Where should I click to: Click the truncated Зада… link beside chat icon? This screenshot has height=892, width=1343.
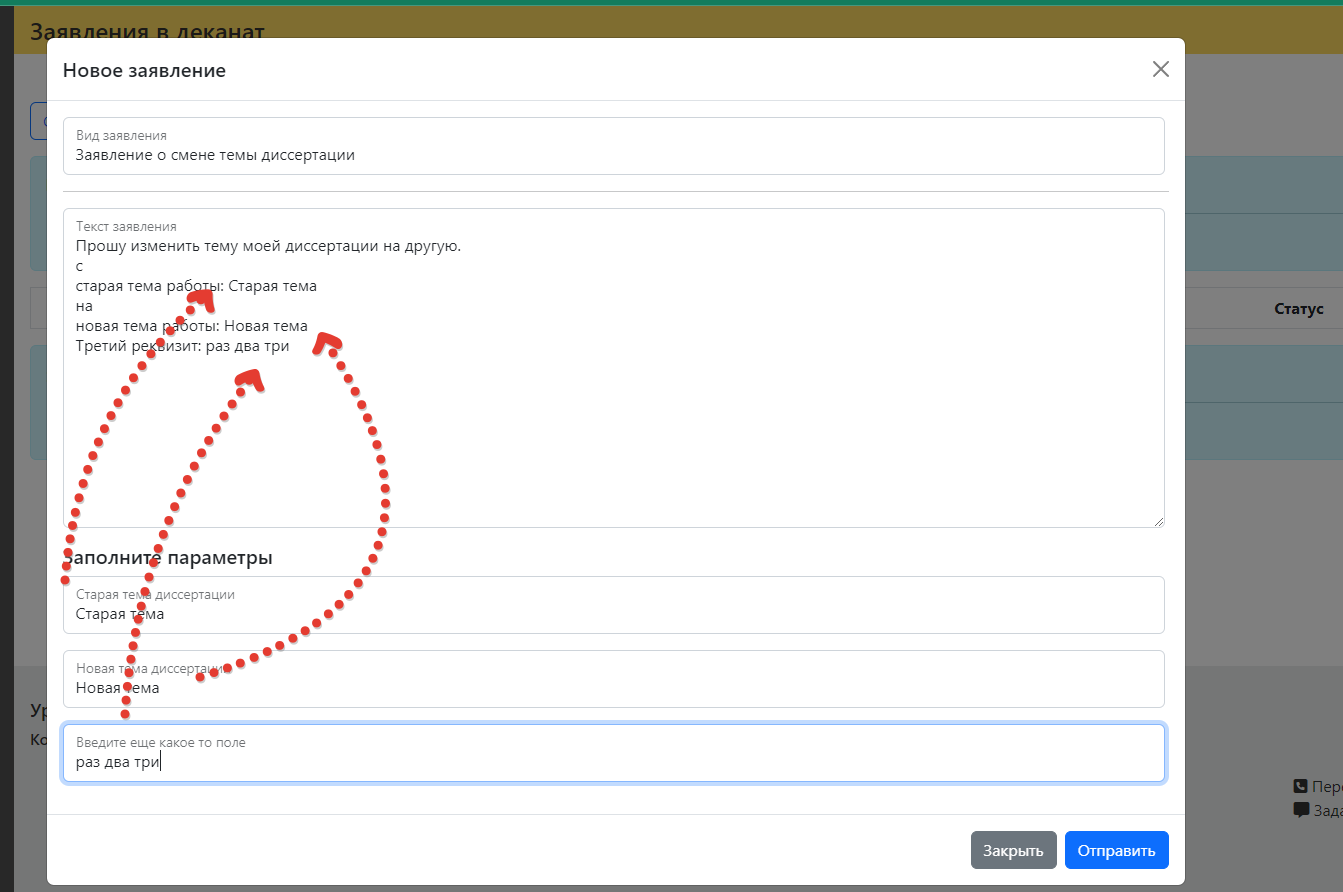pos(1327,810)
